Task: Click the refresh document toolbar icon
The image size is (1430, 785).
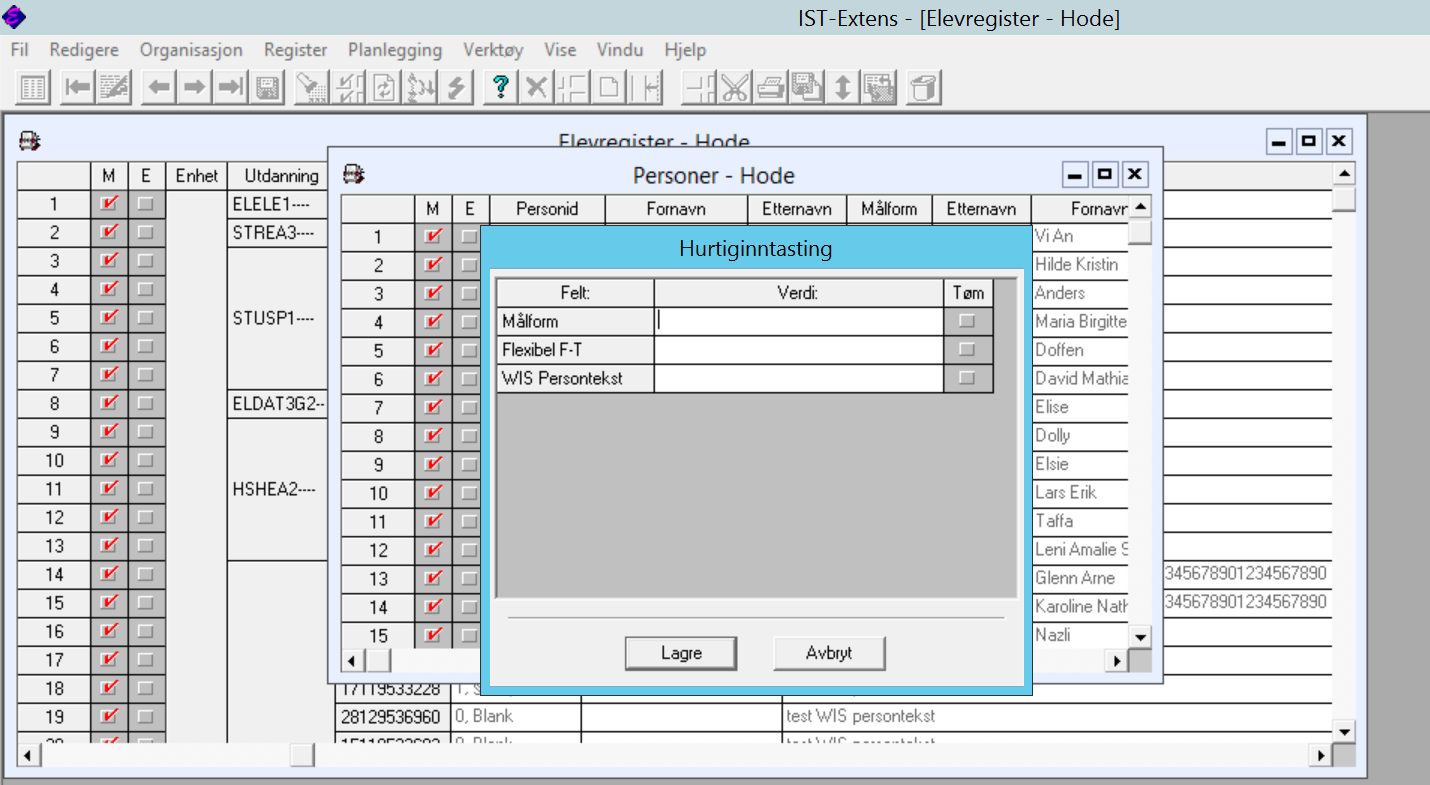Action: (384, 88)
